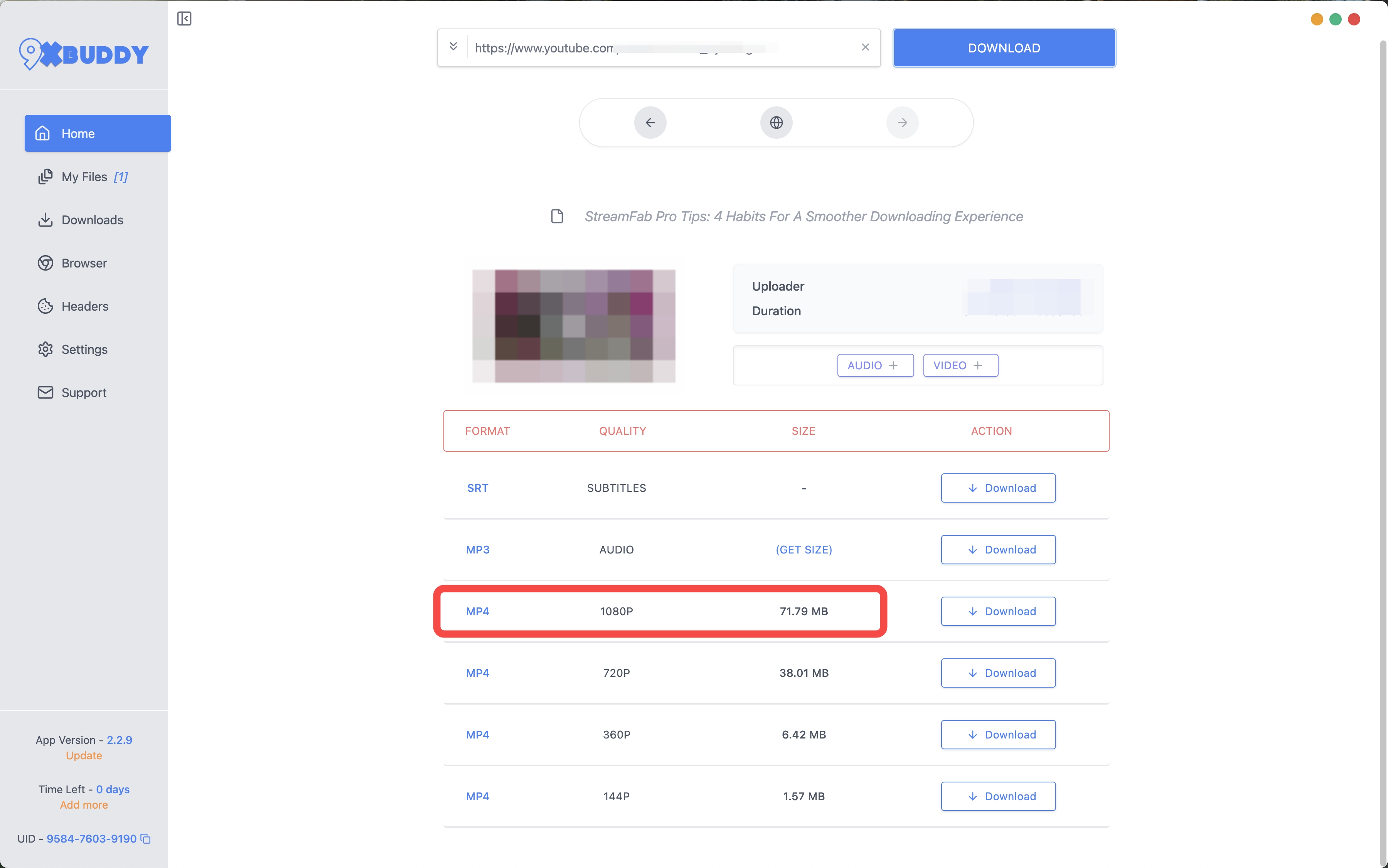The image size is (1388, 868).
Task: Download the MP3 audio
Action: click(998, 549)
